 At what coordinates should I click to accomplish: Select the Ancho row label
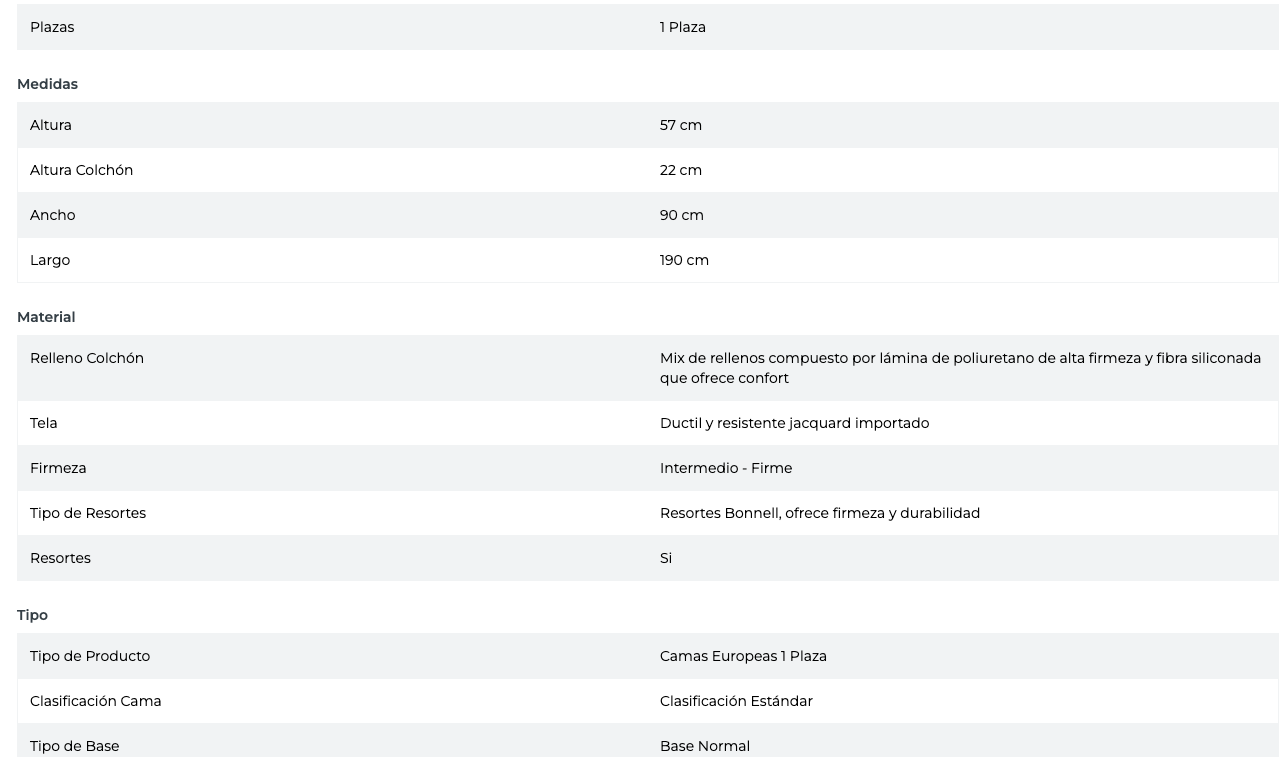click(x=52, y=215)
